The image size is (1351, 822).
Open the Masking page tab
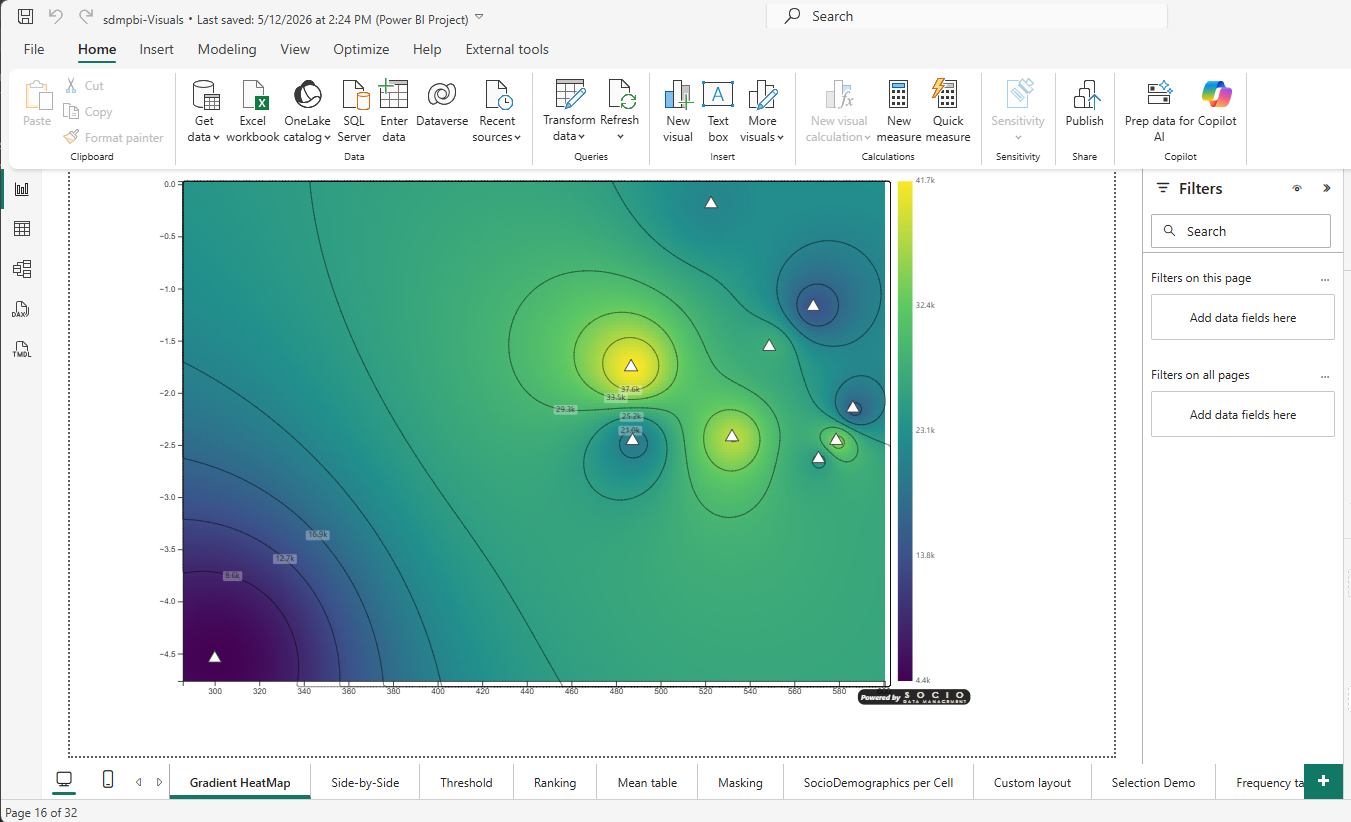tap(740, 782)
